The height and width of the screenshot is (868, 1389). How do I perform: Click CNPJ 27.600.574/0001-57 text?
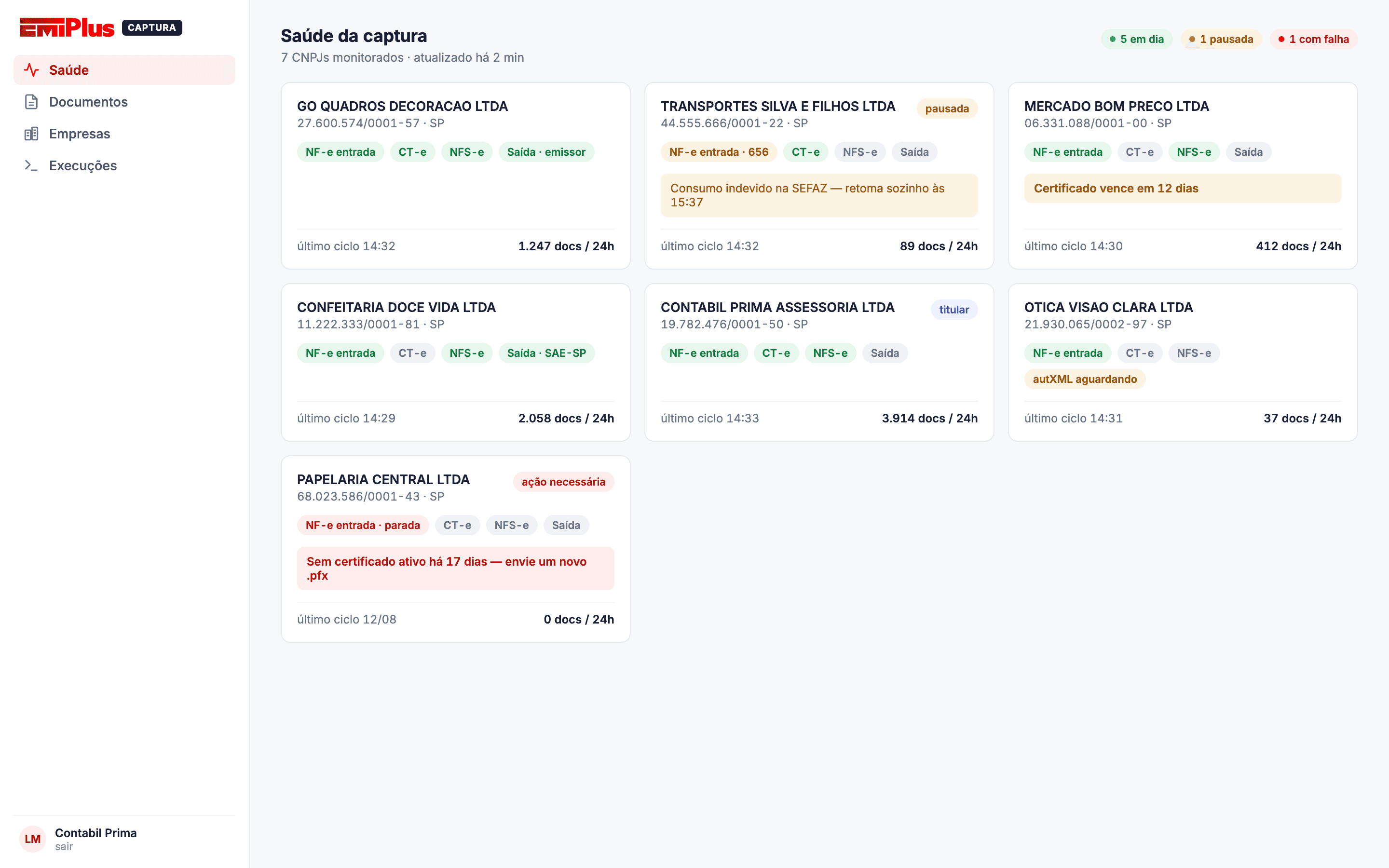358,123
